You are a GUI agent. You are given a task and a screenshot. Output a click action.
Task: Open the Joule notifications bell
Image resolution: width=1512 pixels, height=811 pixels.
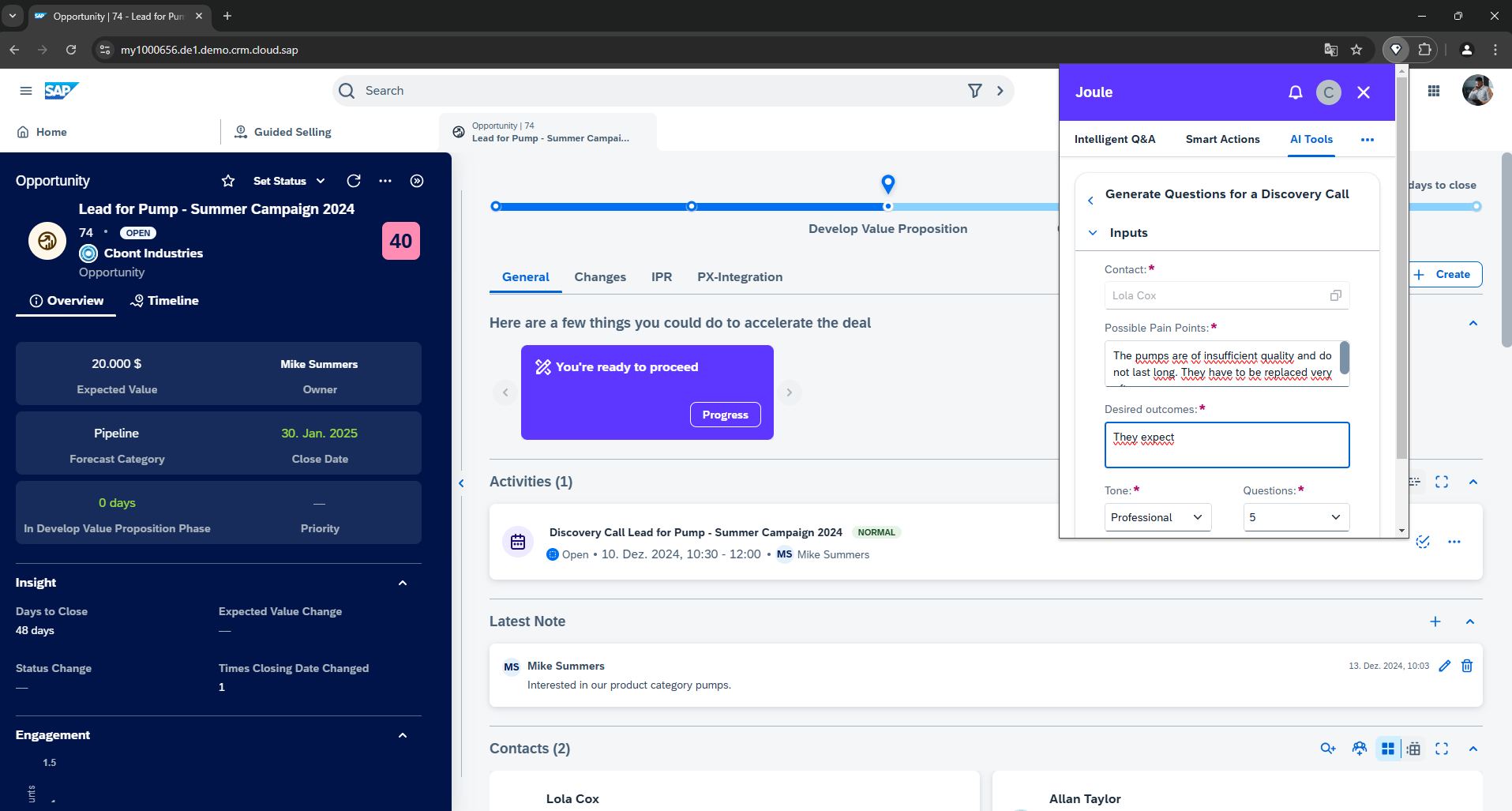pyautogui.click(x=1296, y=92)
